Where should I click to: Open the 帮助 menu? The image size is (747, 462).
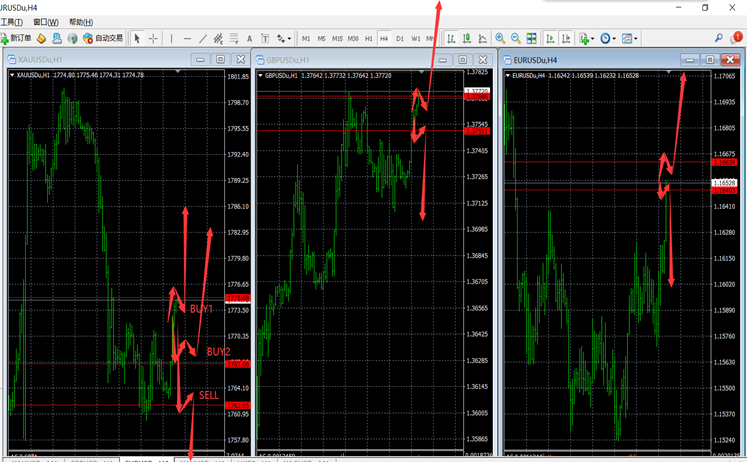81,21
